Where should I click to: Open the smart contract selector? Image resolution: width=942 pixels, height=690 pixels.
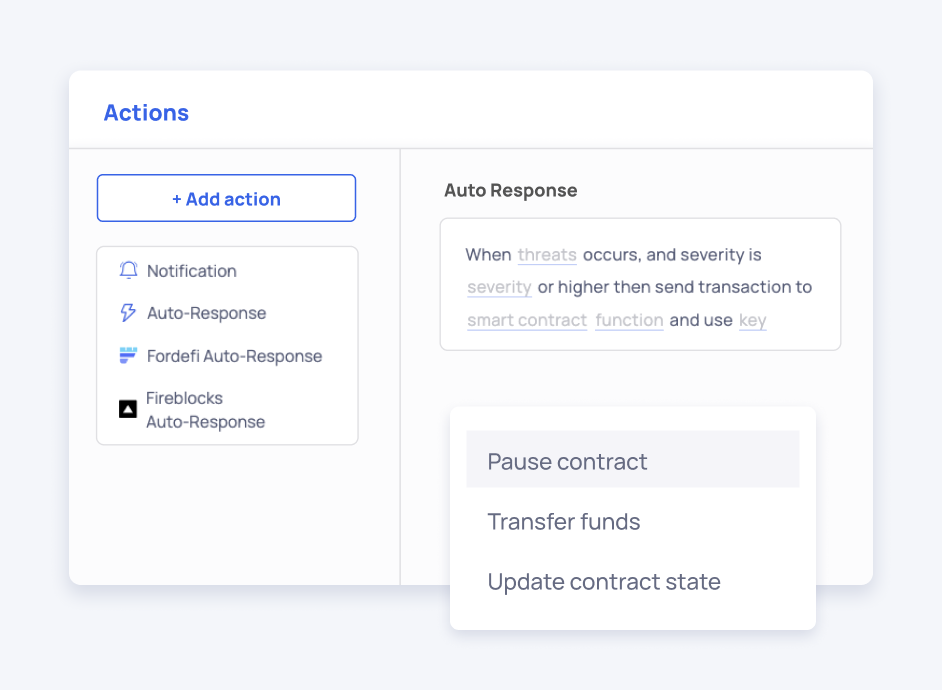click(x=527, y=321)
